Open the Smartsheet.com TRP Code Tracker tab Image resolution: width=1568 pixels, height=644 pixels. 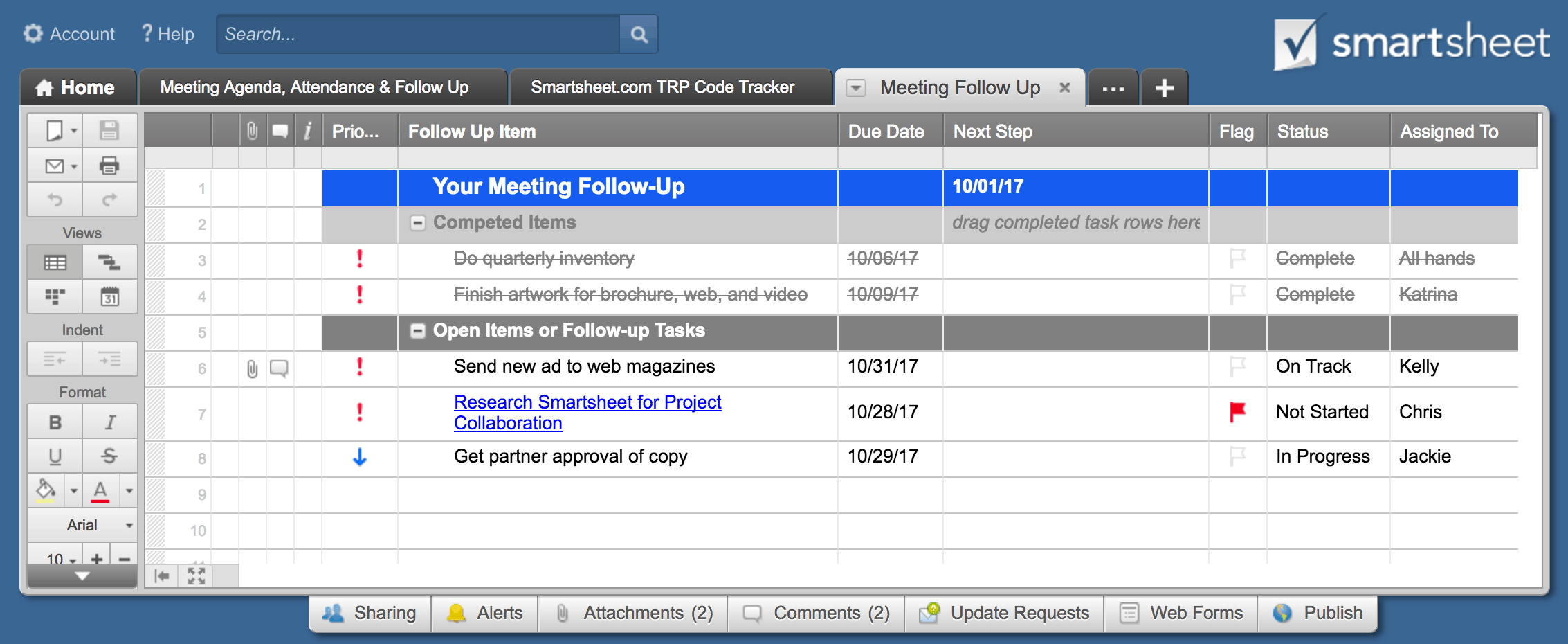(x=662, y=87)
